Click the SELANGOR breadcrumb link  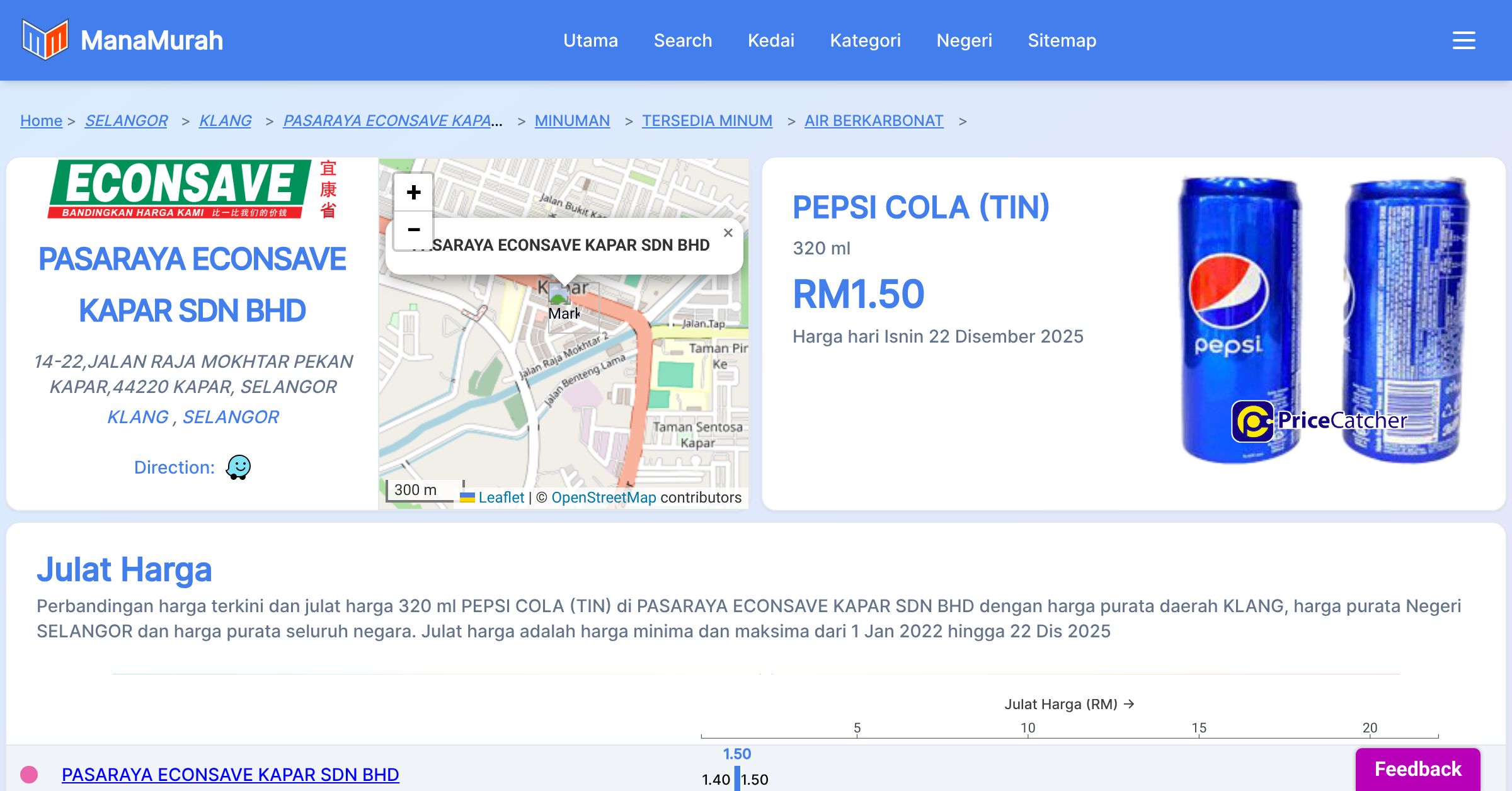(x=126, y=120)
